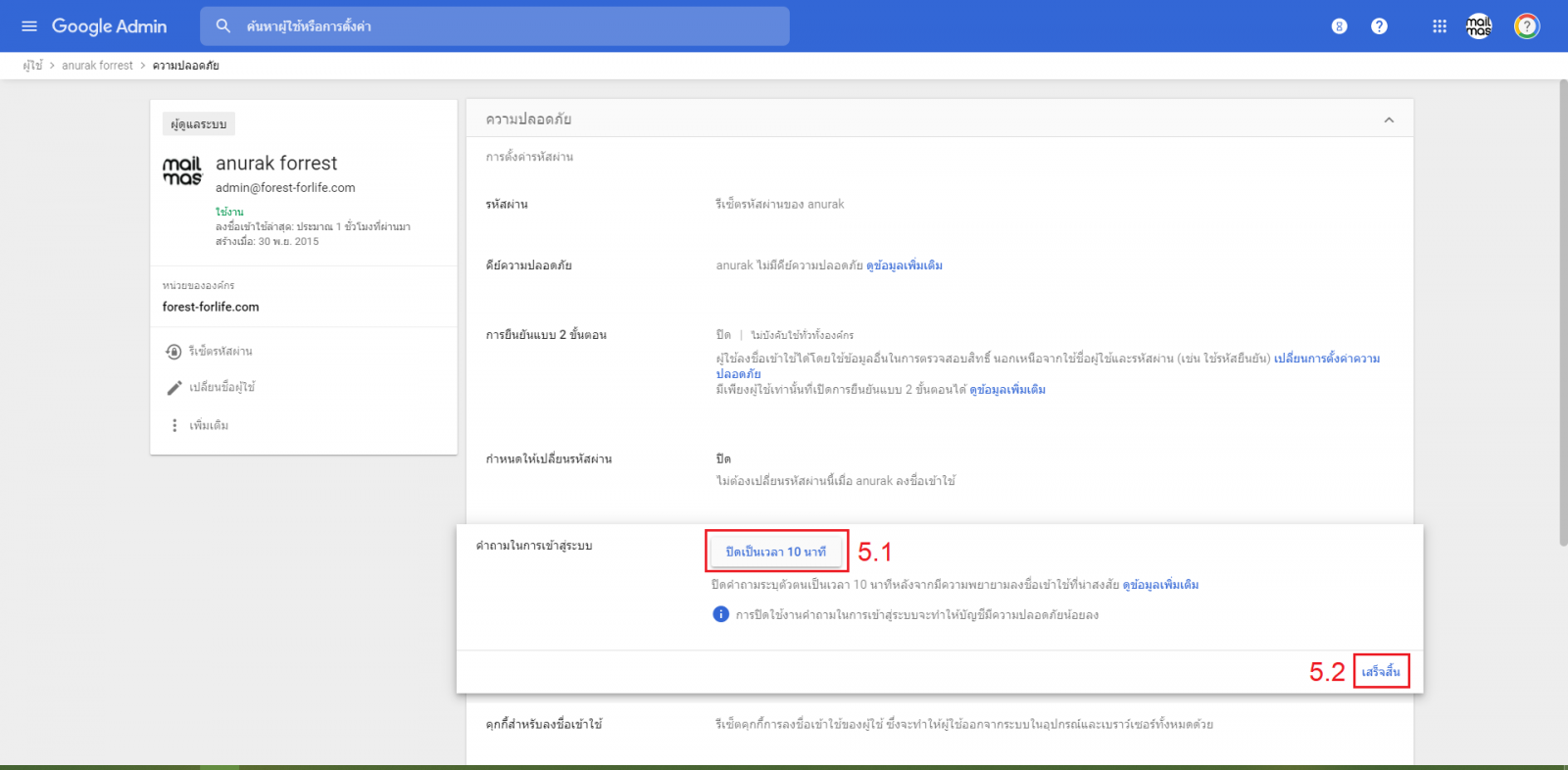Select รีเซ็ตรหัสผ่าน in the user card

click(x=220, y=351)
